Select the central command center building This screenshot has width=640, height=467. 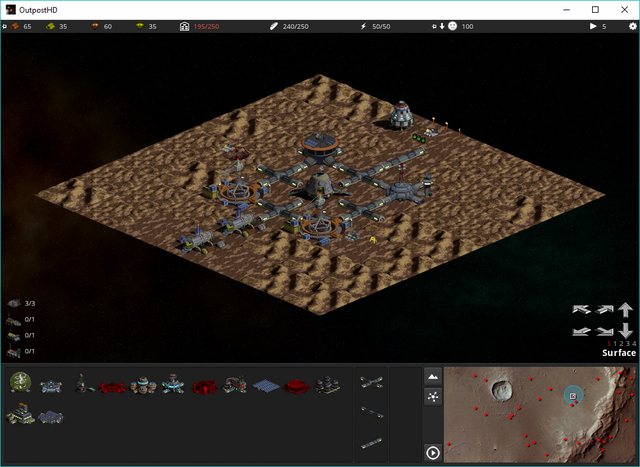(321, 148)
